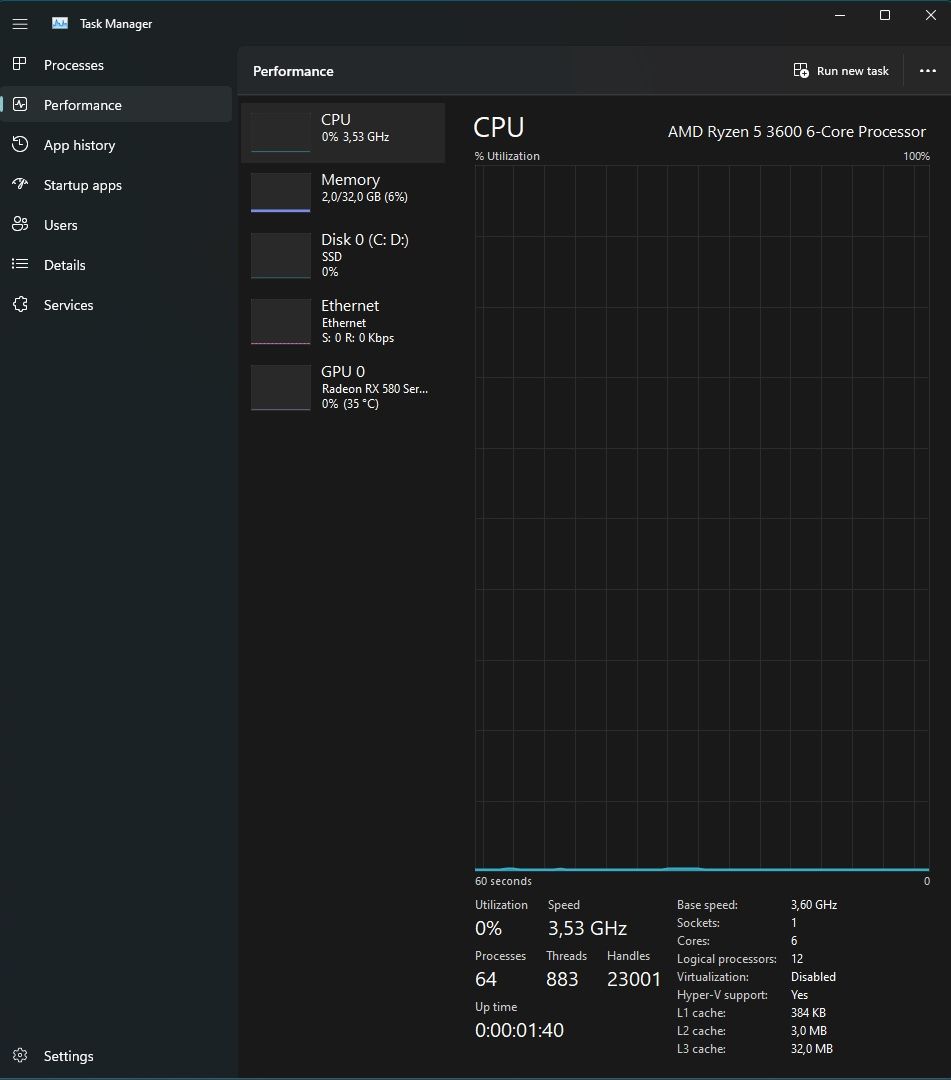951x1080 pixels.
Task: Click the Memory mini graph thumbnail
Action: click(280, 192)
